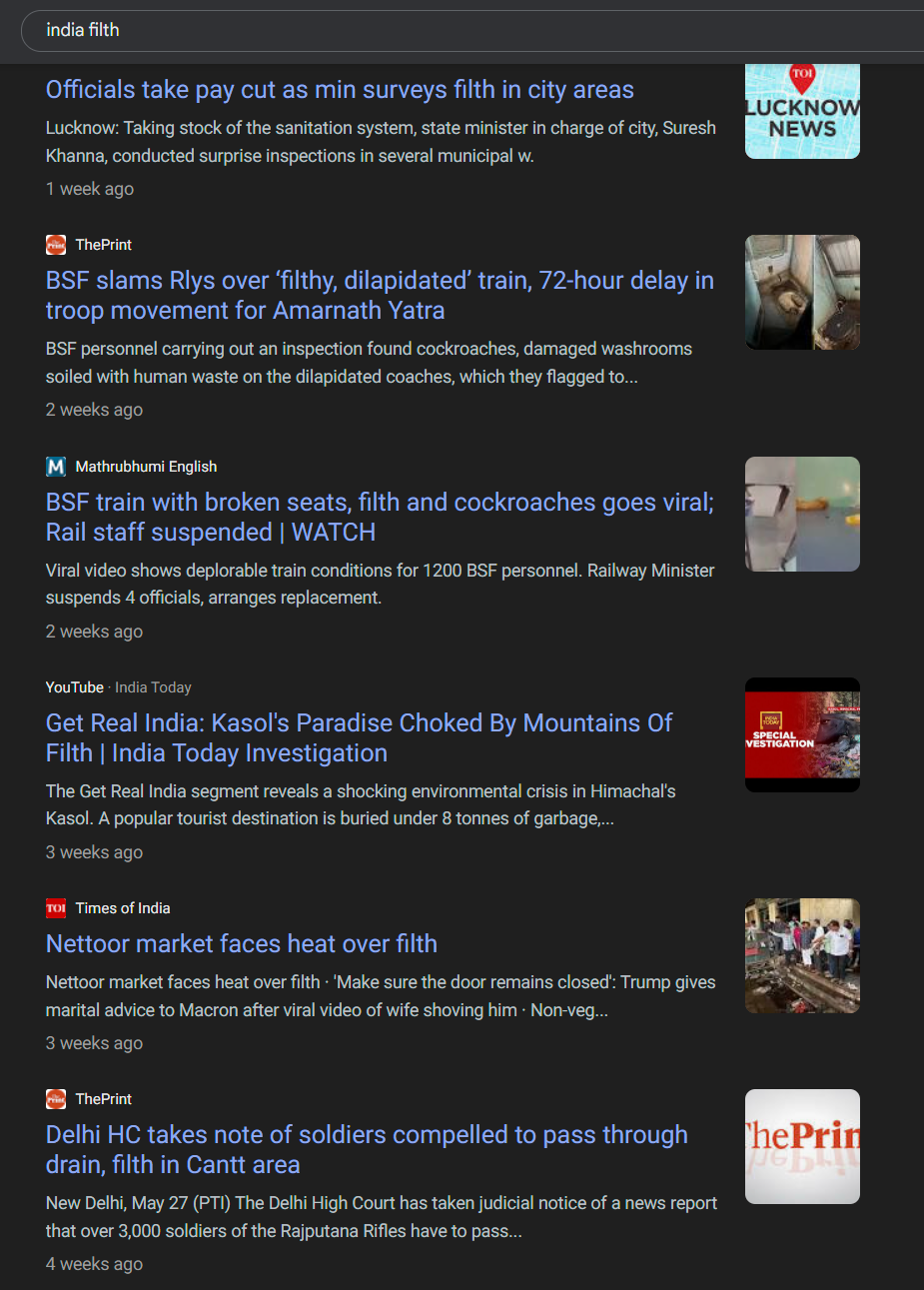
Task: Open the Mathrubhumi viral train video thumbnail
Action: [x=802, y=514]
